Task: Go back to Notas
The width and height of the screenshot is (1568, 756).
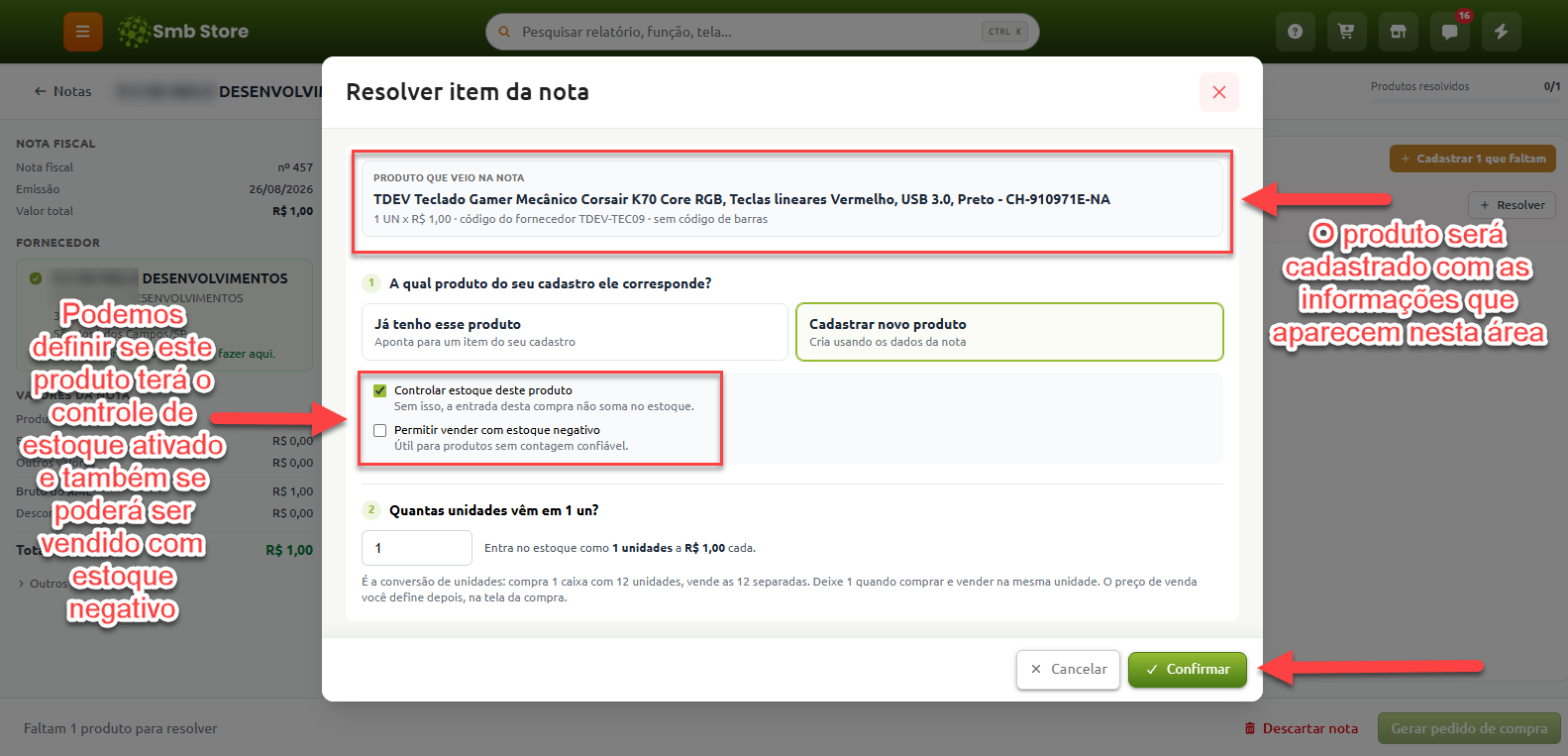Action: (62, 91)
